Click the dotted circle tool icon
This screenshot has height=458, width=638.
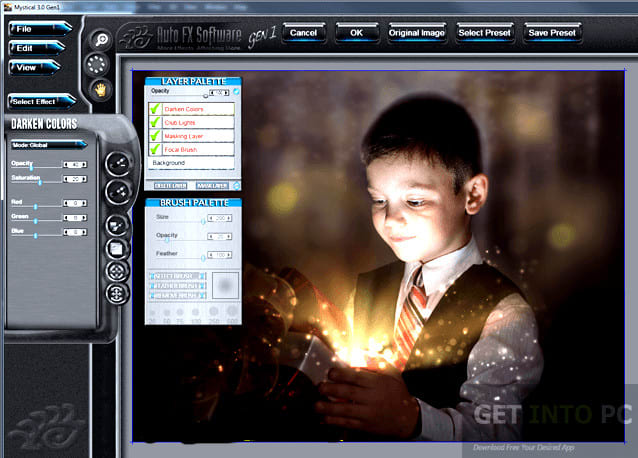coord(96,64)
